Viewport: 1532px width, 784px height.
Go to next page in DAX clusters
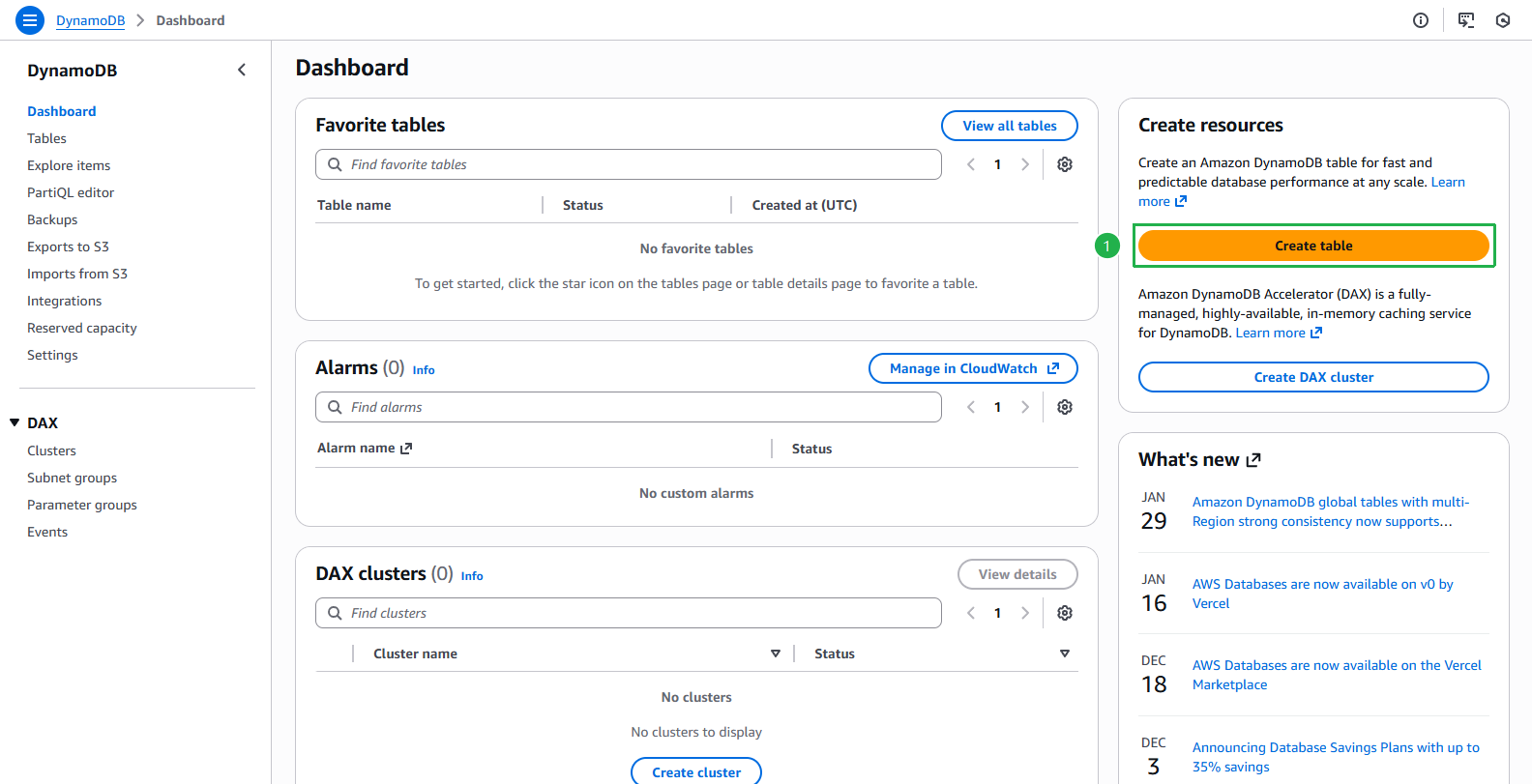(1025, 613)
